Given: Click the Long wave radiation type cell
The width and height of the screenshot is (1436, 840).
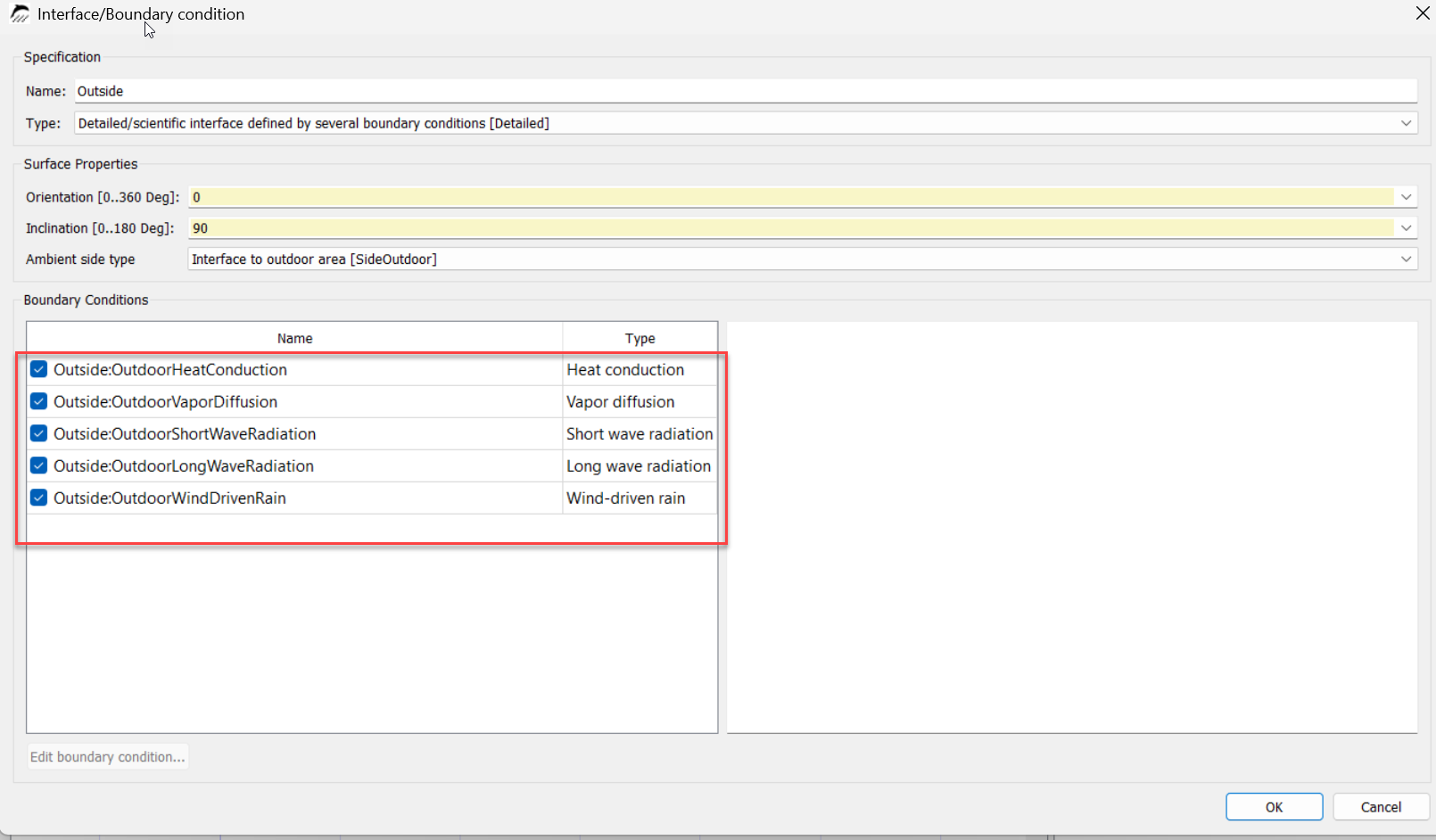Looking at the screenshot, I should pyautogui.click(x=640, y=465).
